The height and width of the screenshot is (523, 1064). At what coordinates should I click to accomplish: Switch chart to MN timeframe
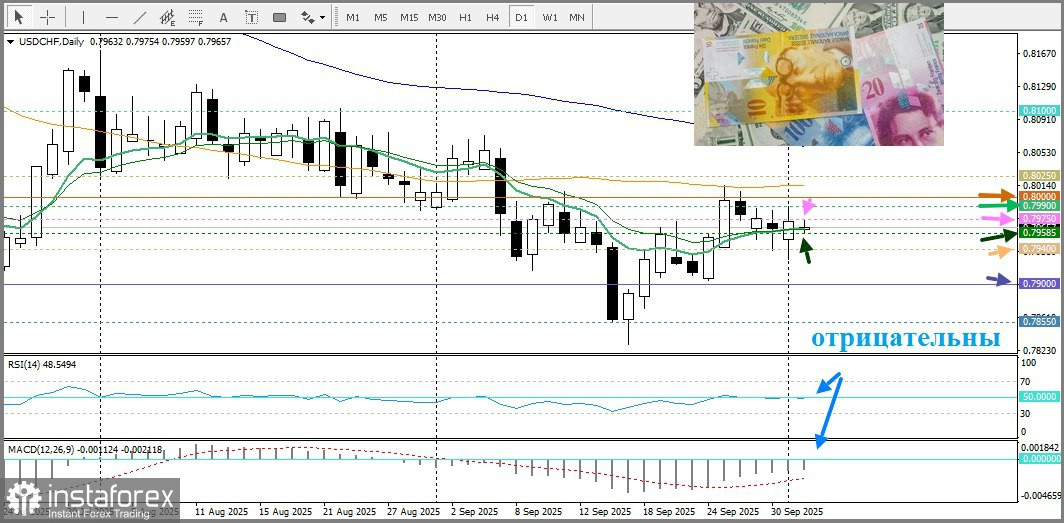577,18
